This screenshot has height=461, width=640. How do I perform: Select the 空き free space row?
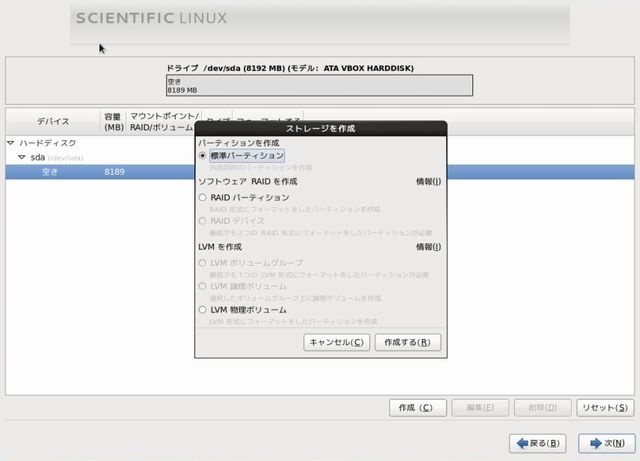pos(100,172)
